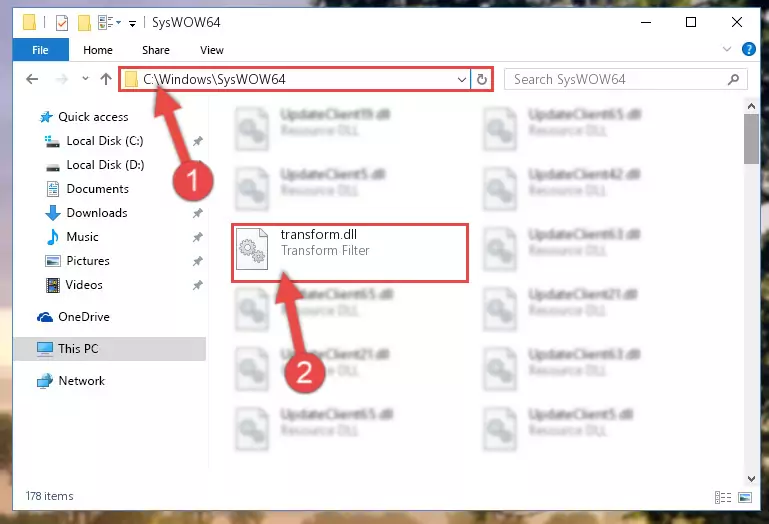Refresh the SysWOW64 folder view
This screenshot has width=769, height=524.
pyautogui.click(x=482, y=79)
